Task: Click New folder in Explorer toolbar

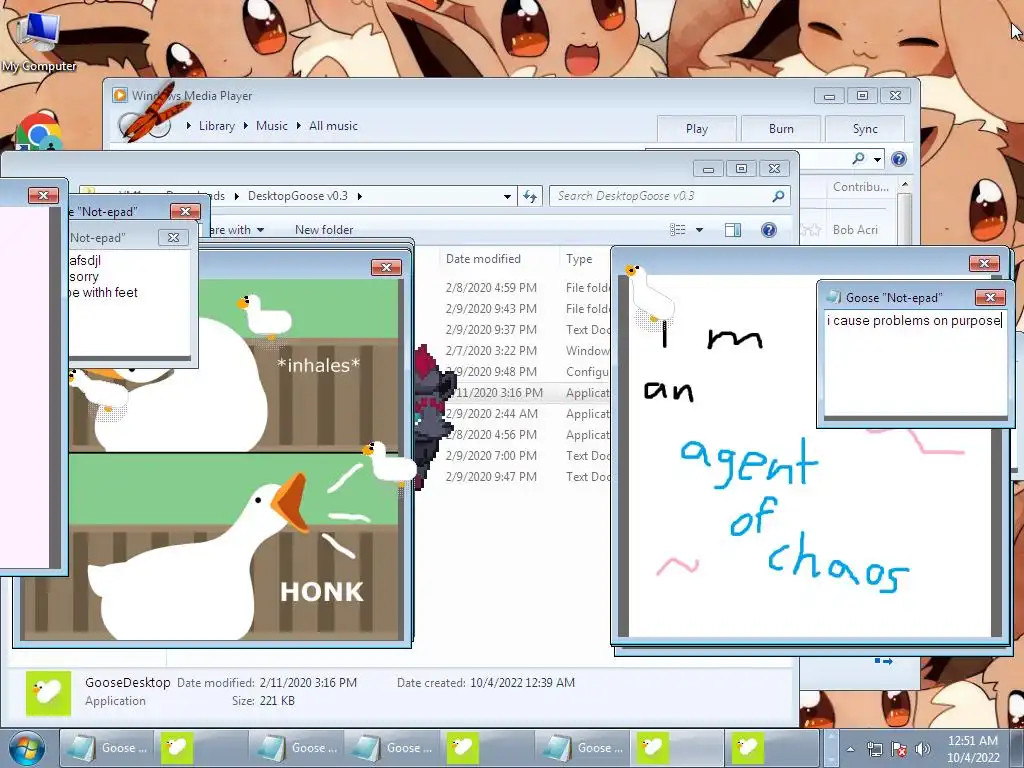Action: click(x=324, y=230)
